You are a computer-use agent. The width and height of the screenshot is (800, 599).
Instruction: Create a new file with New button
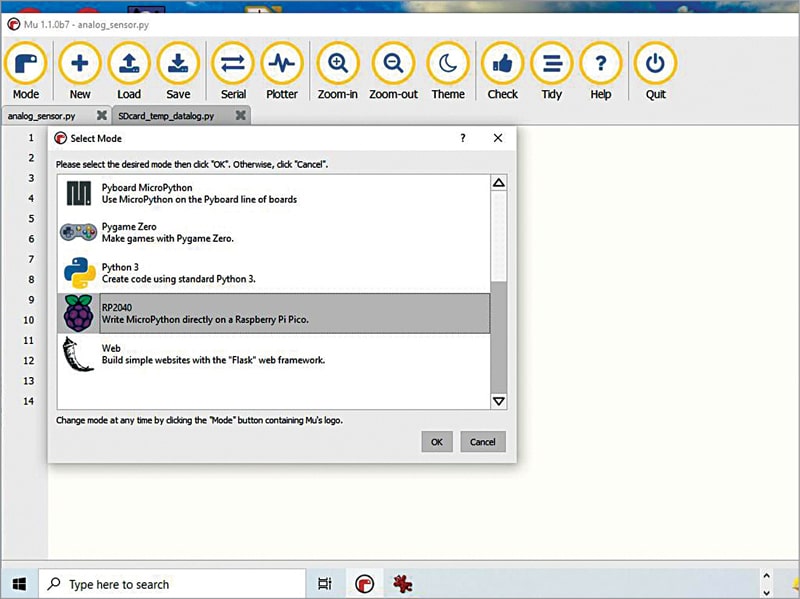pos(80,65)
